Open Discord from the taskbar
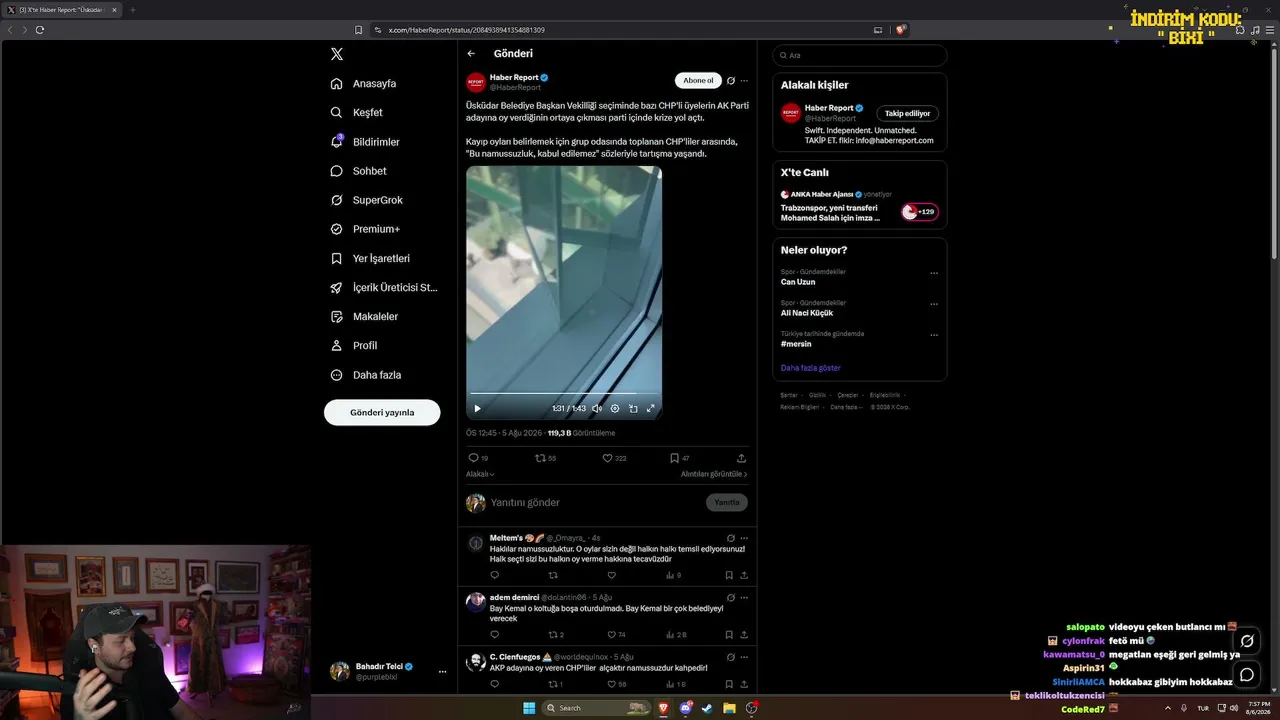1280x720 pixels. coord(686,708)
